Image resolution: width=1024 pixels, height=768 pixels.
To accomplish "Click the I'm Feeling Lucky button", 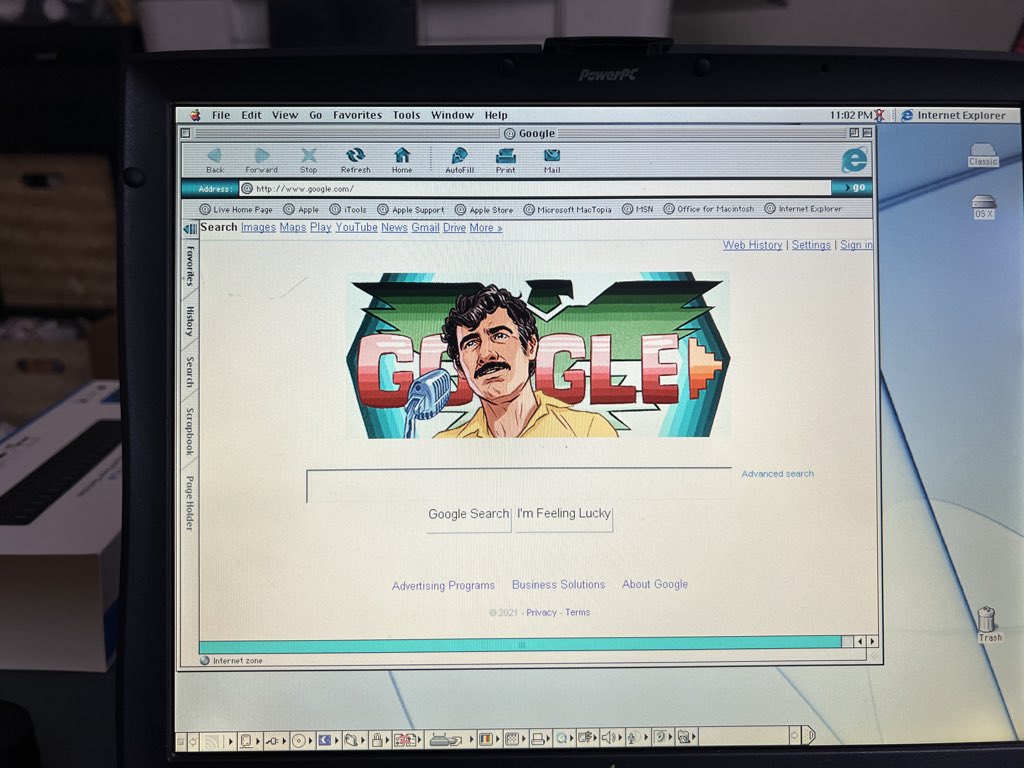I will [564, 515].
